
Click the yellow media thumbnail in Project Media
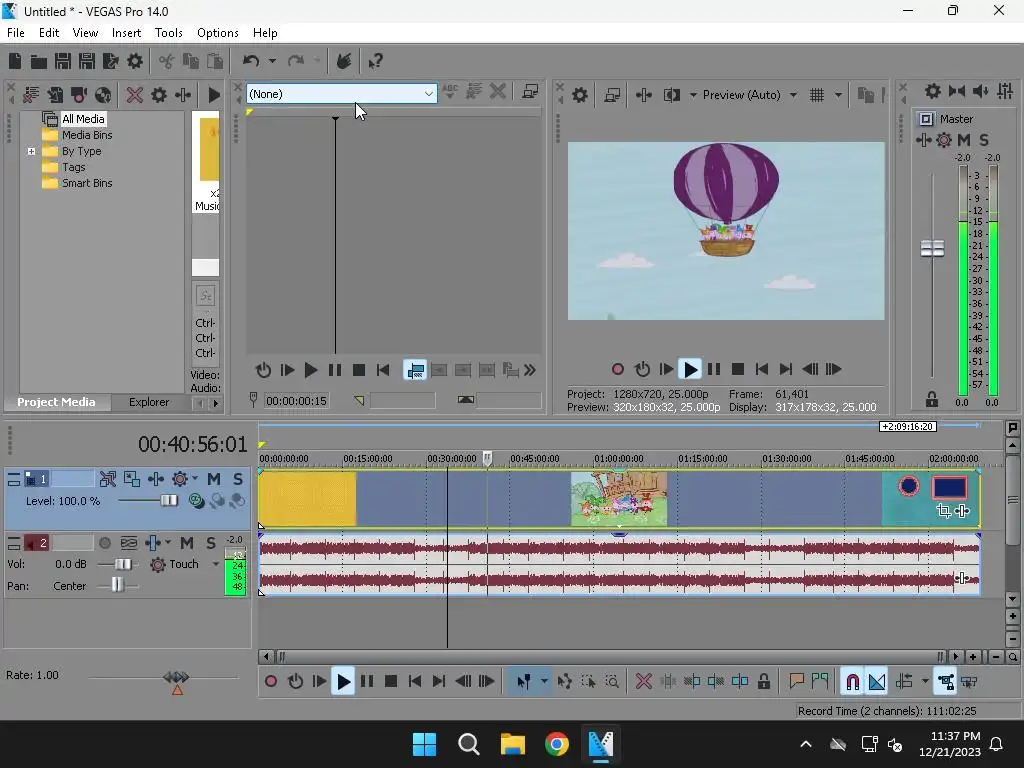coord(209,149)
